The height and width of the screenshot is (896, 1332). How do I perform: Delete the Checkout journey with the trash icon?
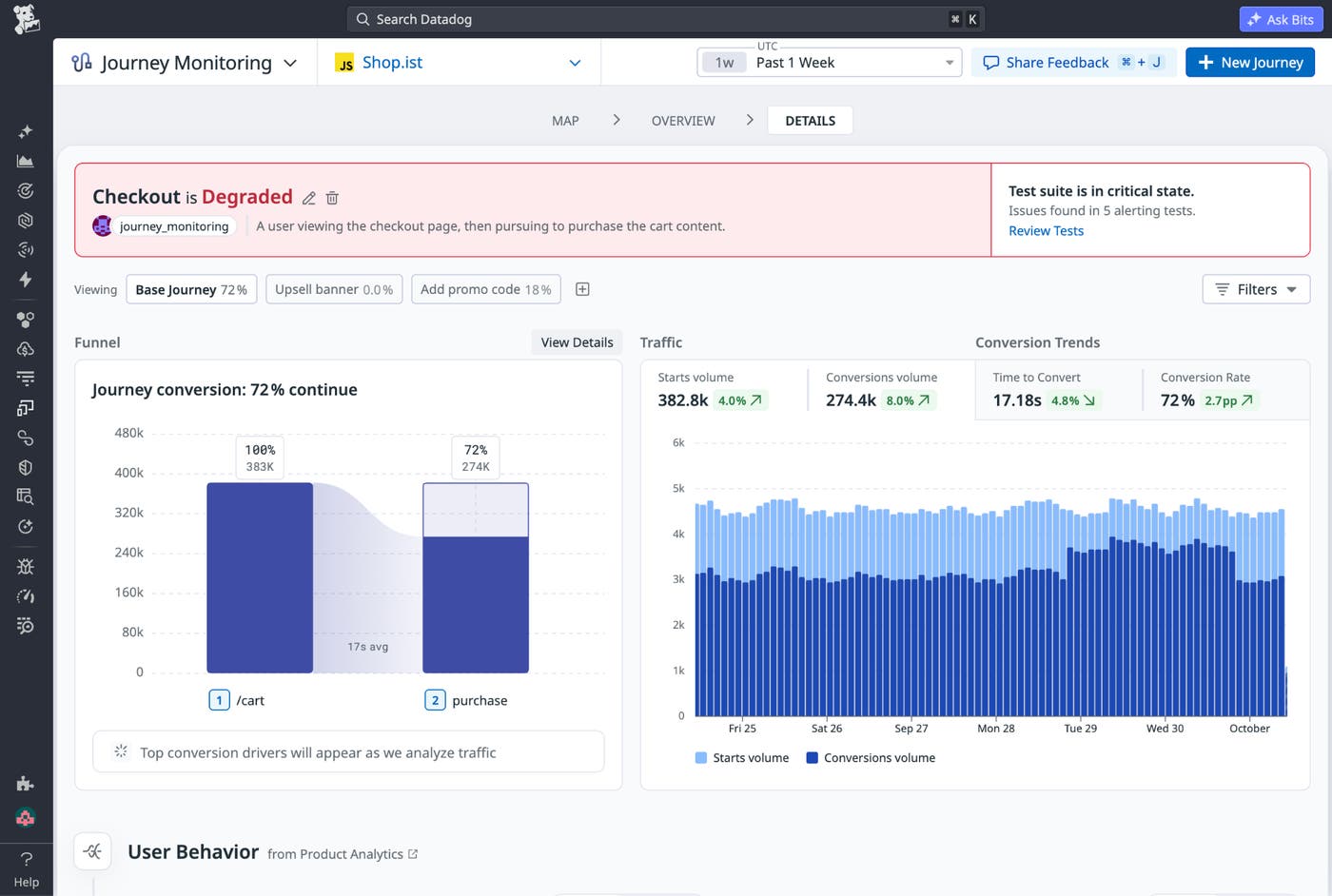332,198
